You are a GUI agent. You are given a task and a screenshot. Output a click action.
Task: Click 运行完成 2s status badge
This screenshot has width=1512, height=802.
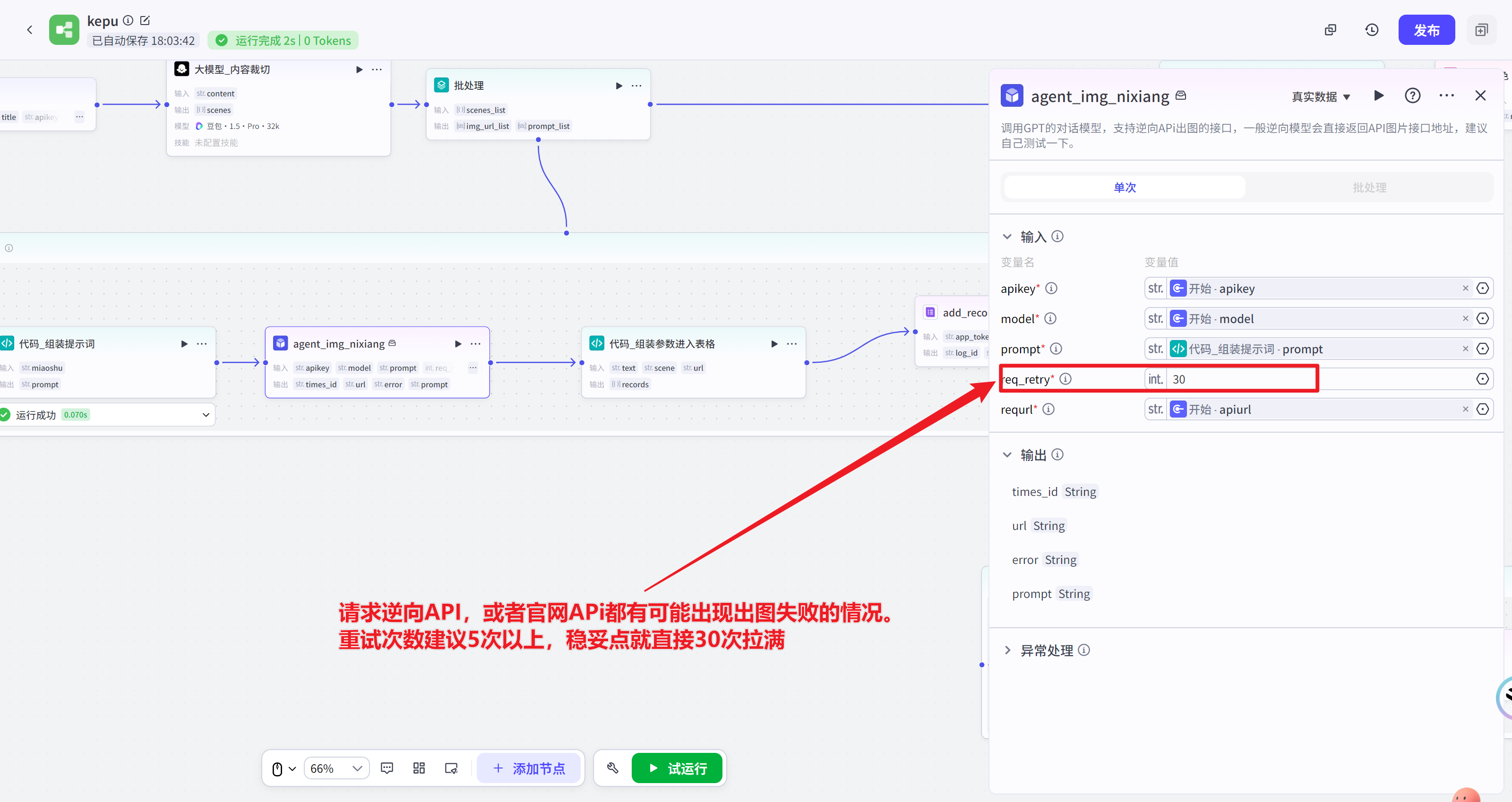coord(283,41)
